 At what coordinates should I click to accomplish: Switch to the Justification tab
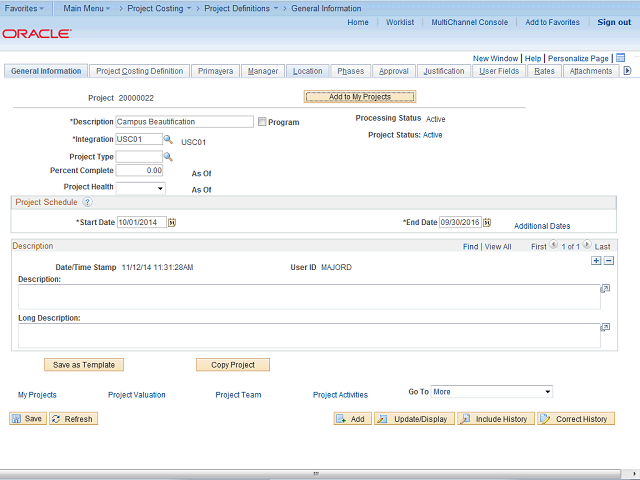[x=443, y=71]
